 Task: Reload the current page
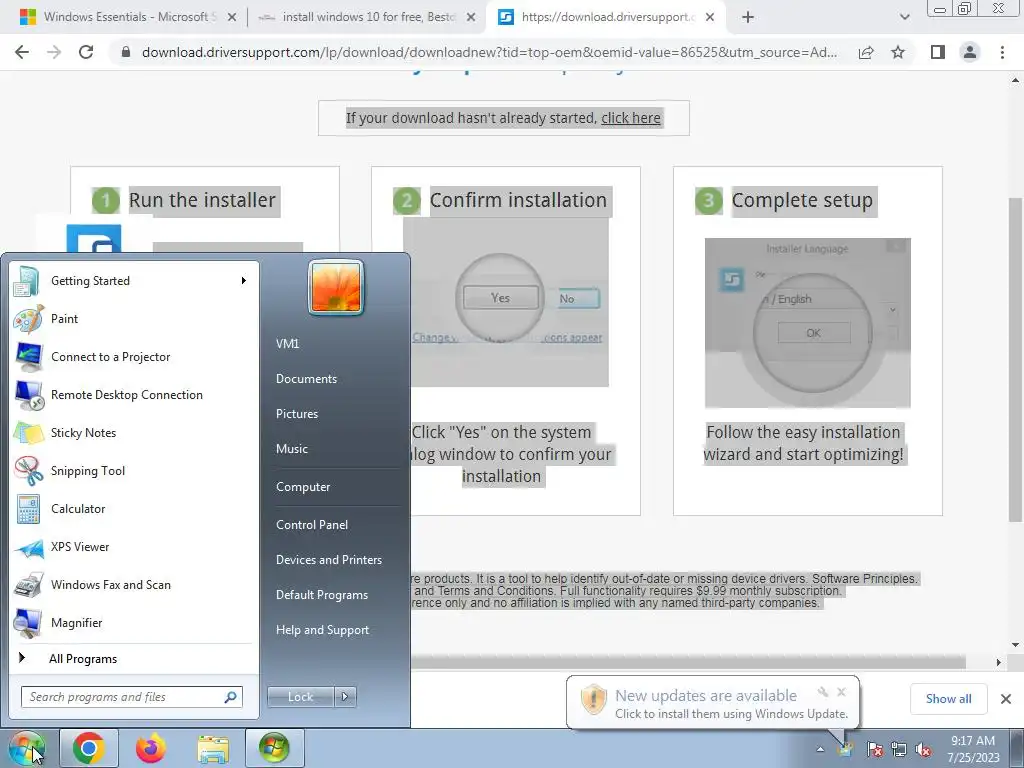[86, 52]
